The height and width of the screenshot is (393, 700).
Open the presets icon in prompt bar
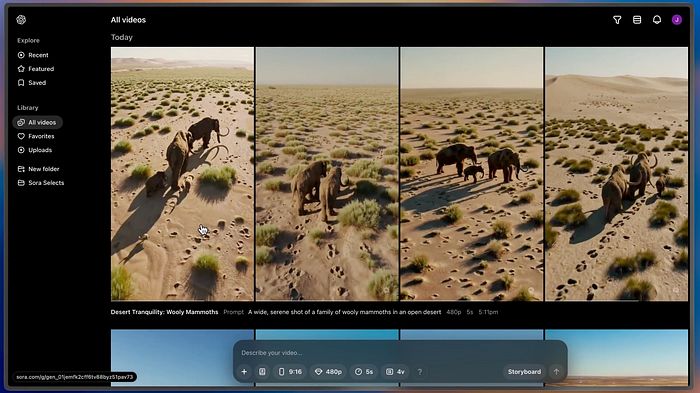point(262,372)
